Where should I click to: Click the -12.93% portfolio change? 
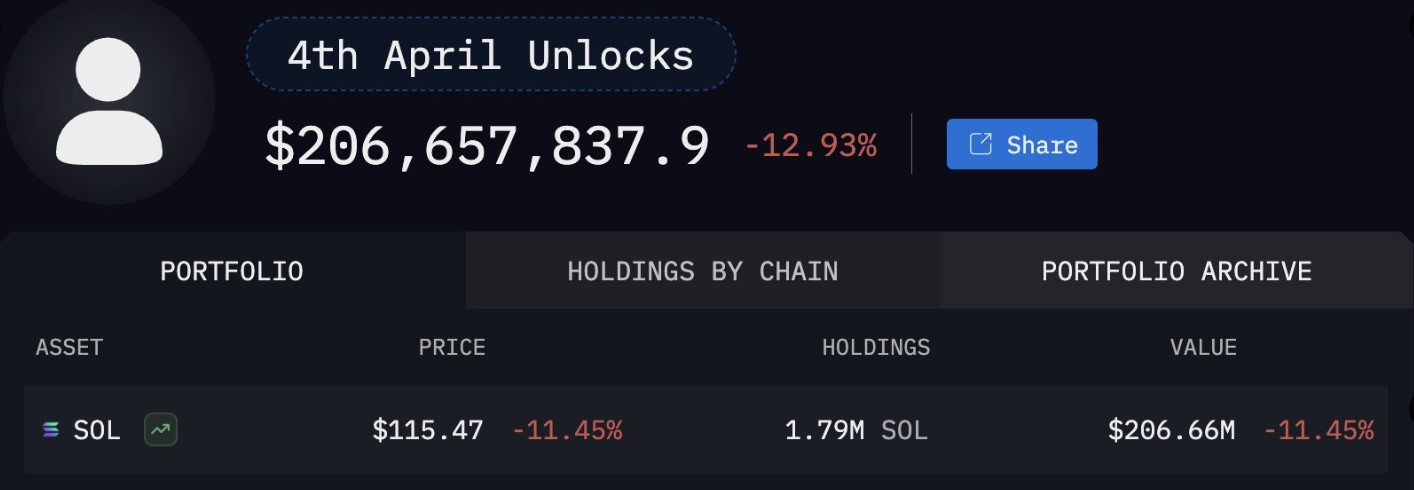click(x=810, y=146)
